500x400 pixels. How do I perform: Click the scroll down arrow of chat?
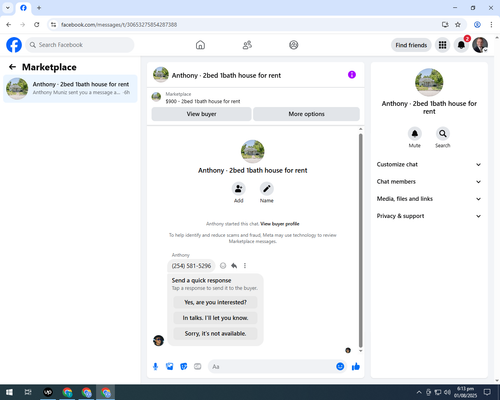[360, 351]
